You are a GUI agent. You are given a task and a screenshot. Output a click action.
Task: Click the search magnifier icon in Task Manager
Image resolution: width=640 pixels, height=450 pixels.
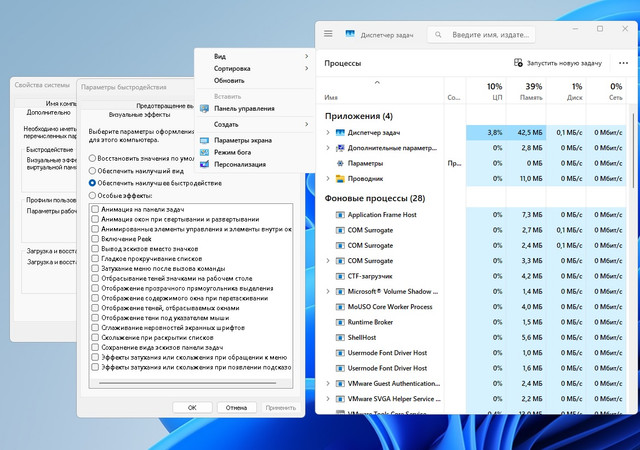click(x=438, y=35)
